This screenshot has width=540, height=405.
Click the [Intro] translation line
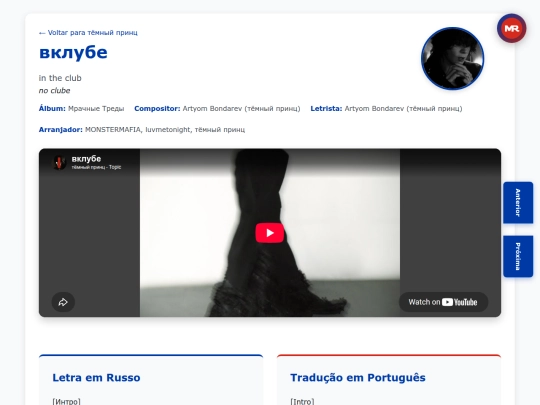pyautogui.click(x=302, y=402)
